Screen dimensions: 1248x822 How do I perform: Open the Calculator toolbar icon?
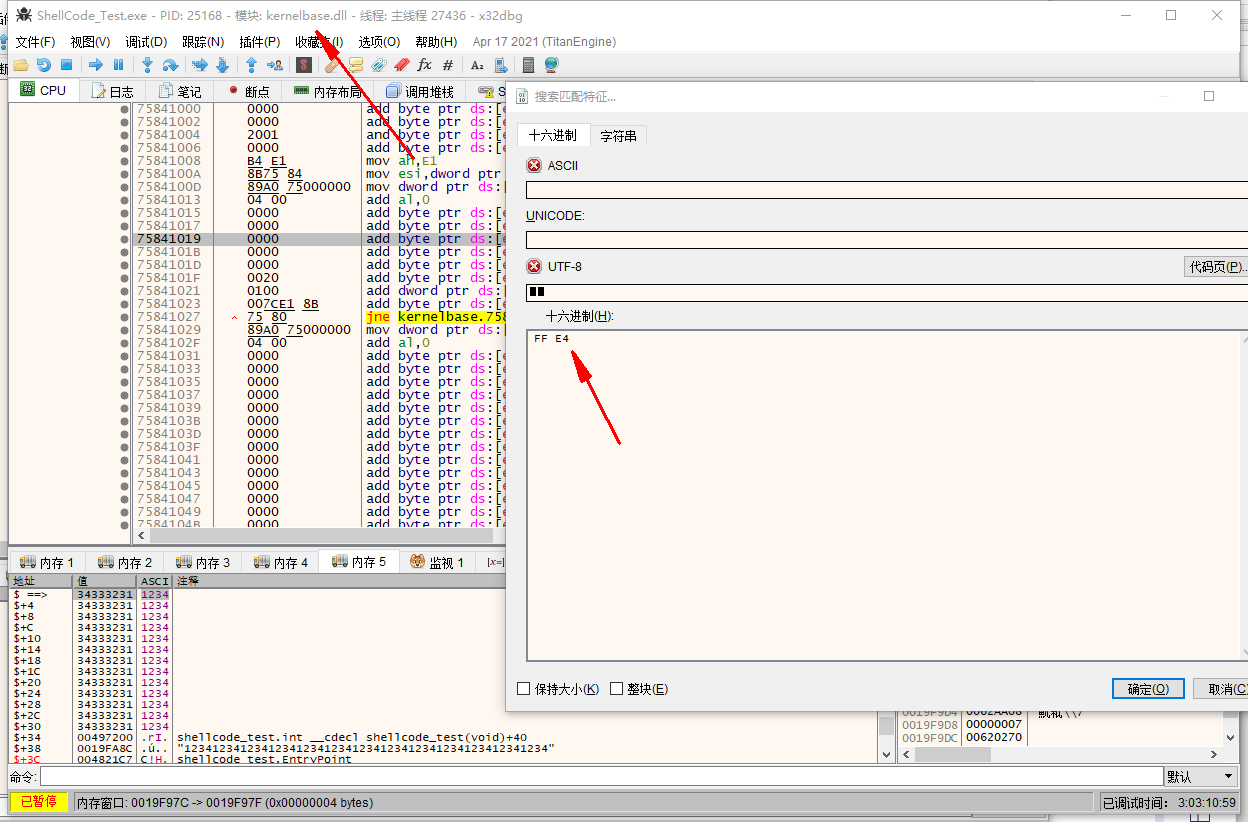tap(528, 65)
